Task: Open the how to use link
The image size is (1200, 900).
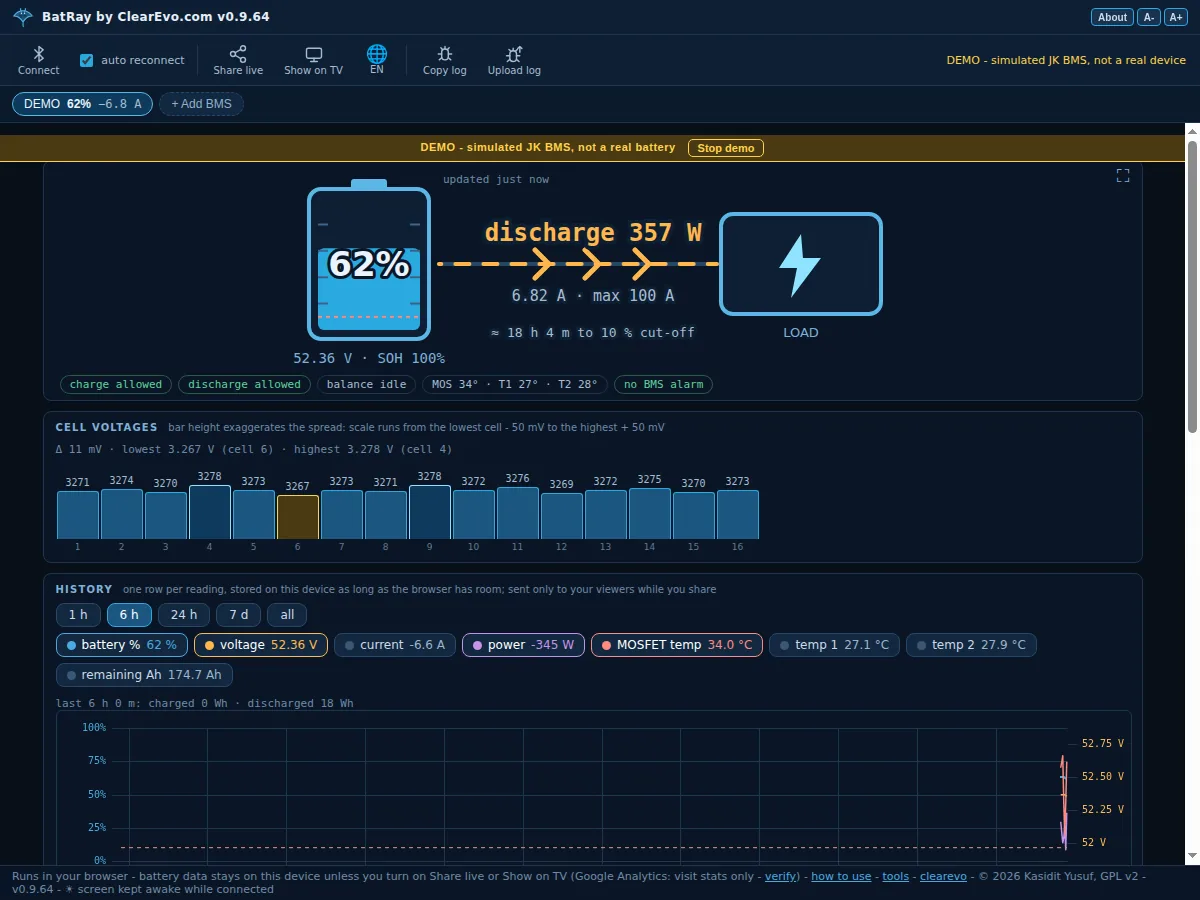Action: pyautogui.click(x=841, y=876)
